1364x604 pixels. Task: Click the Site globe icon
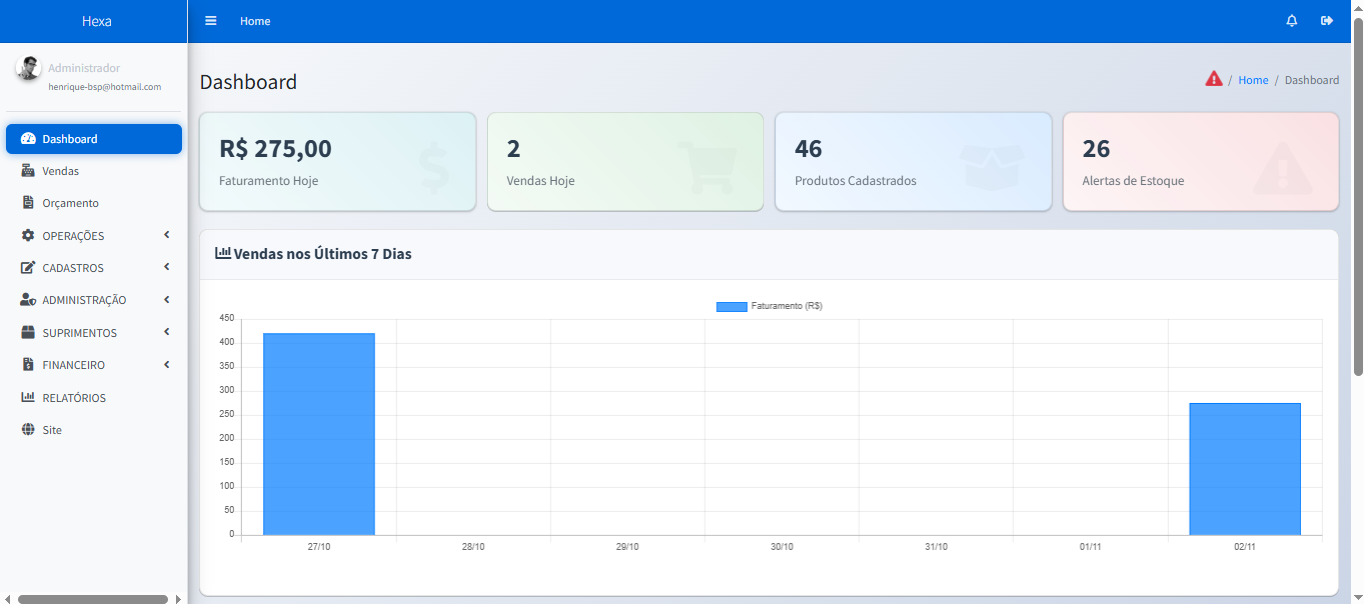coord(28,430)
